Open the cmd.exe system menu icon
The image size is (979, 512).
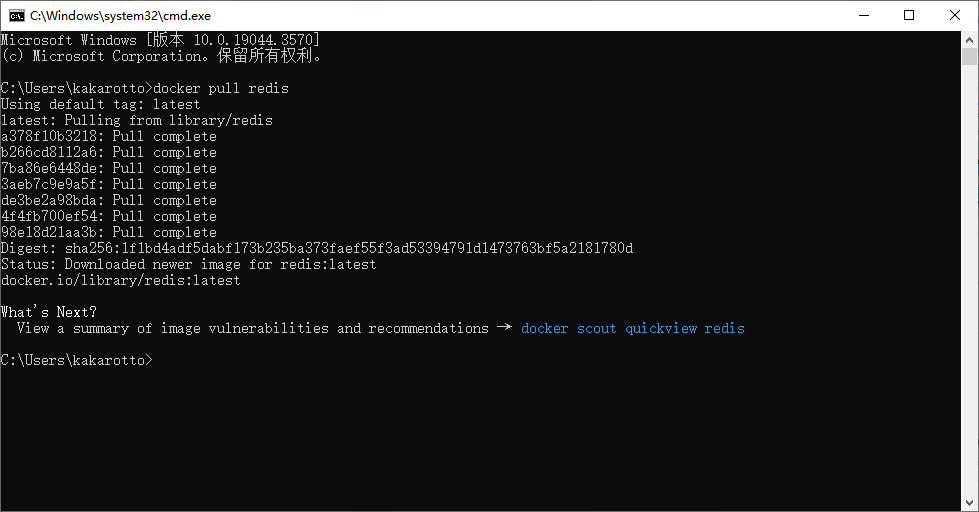[17, 15]
